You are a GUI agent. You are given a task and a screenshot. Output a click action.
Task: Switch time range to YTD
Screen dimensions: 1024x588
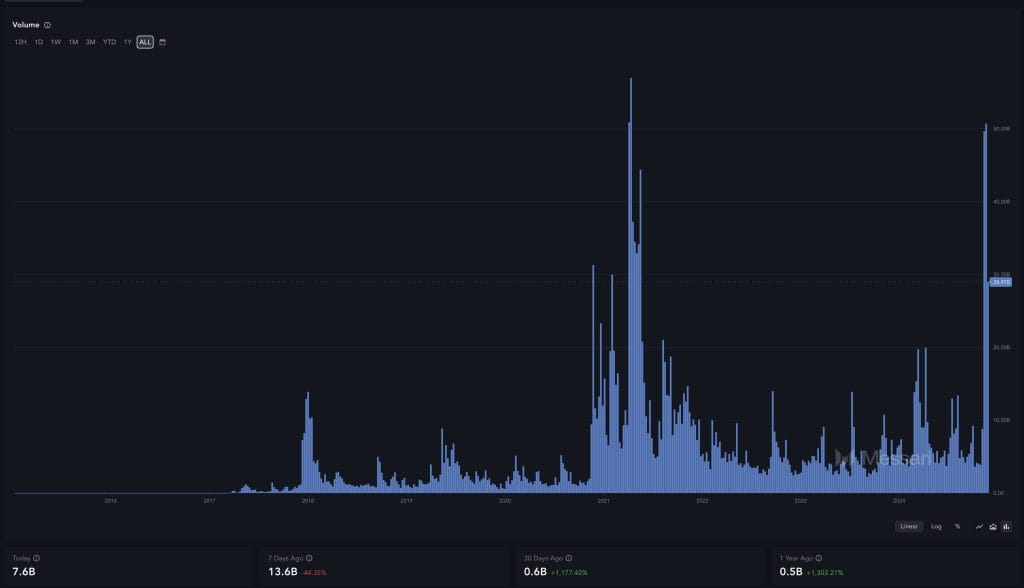point(109,42)
